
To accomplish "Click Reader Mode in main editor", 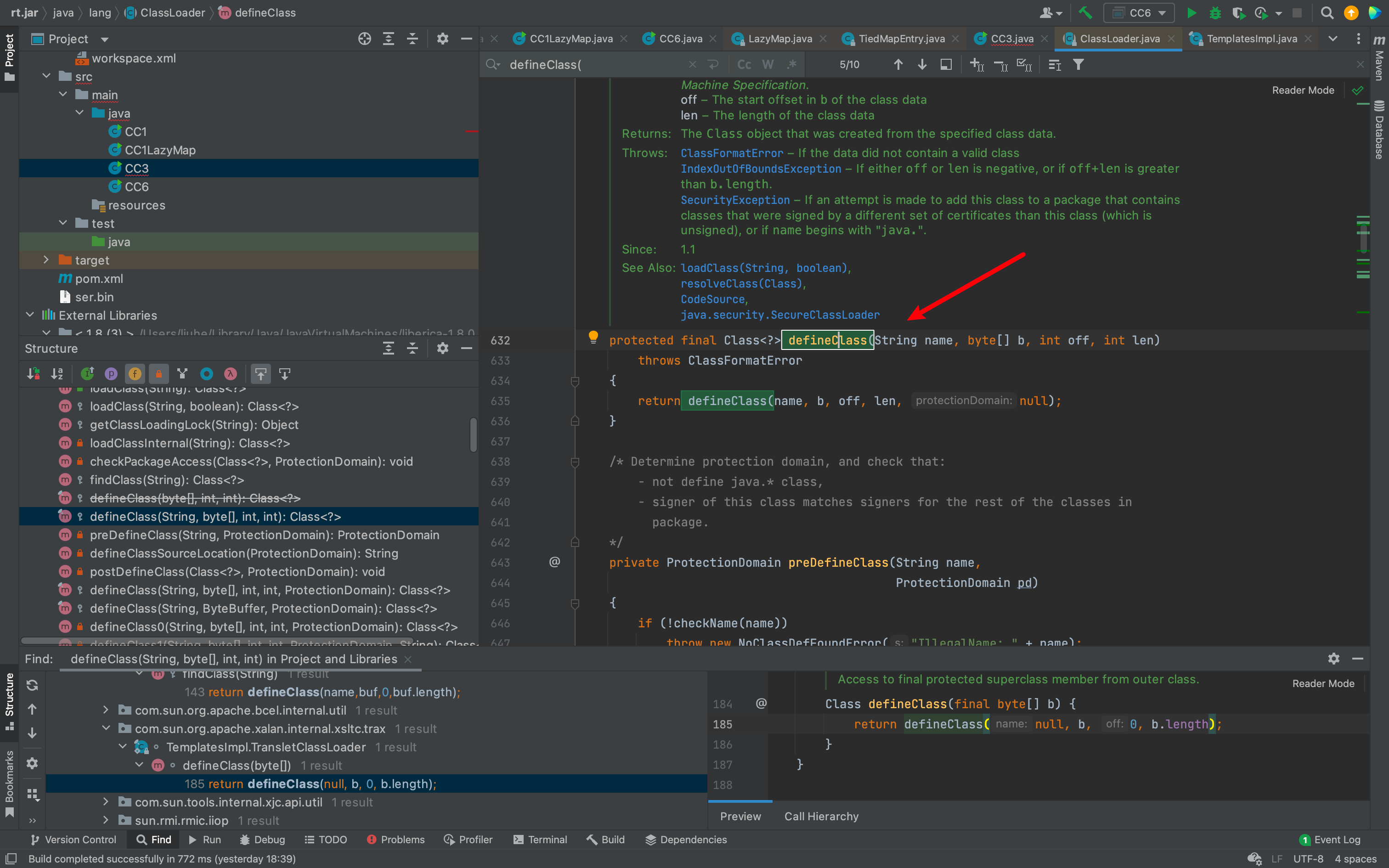I will pyautogui.click(x=1303, y=90).
